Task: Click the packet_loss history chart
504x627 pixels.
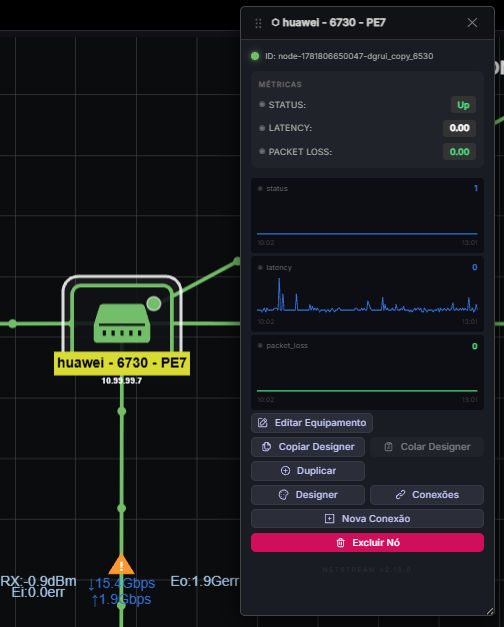Action: [x=368, y=372]
